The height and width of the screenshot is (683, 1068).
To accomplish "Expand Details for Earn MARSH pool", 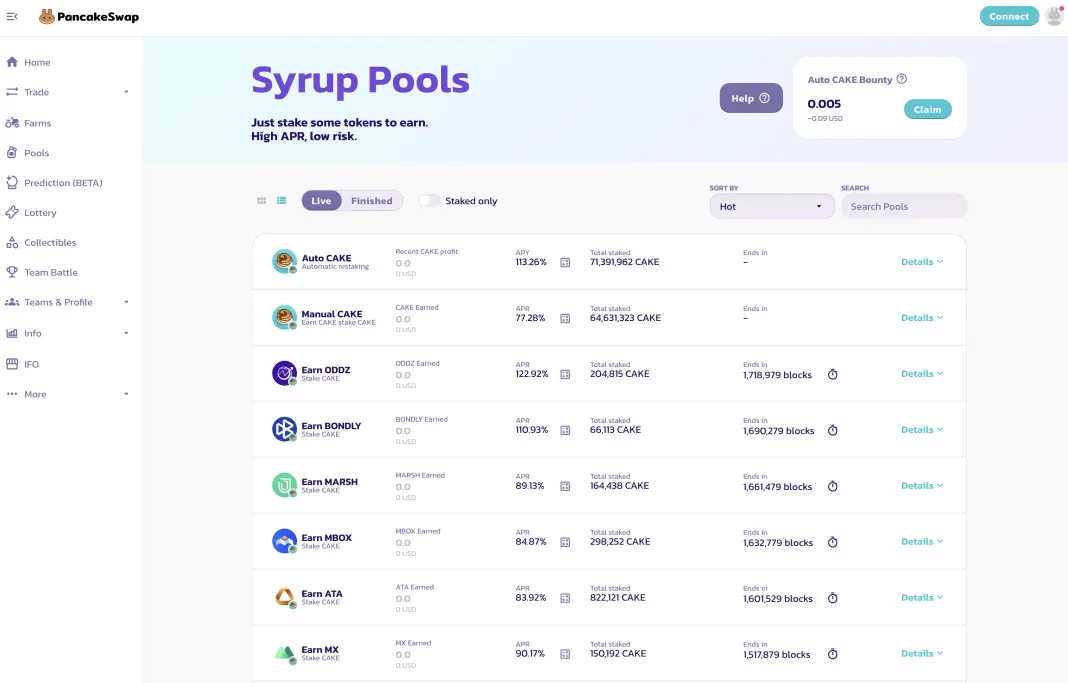I will point(922,486).
